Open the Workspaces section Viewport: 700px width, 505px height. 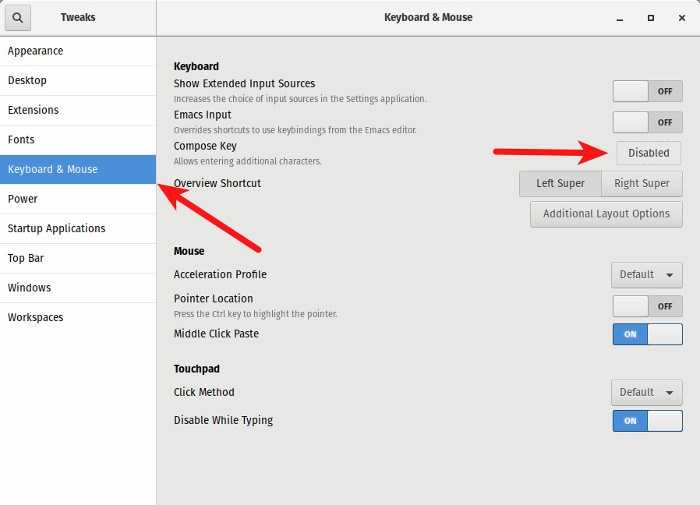click(78, 317)
